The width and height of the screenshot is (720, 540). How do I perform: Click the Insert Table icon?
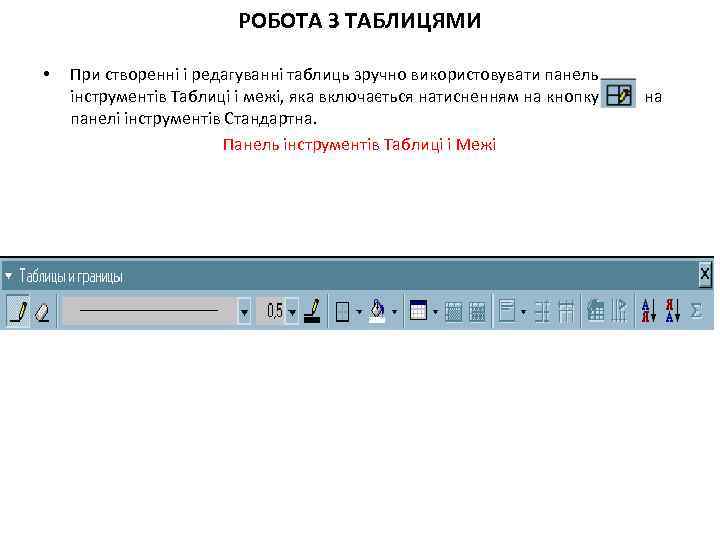(x=418, y=310)
